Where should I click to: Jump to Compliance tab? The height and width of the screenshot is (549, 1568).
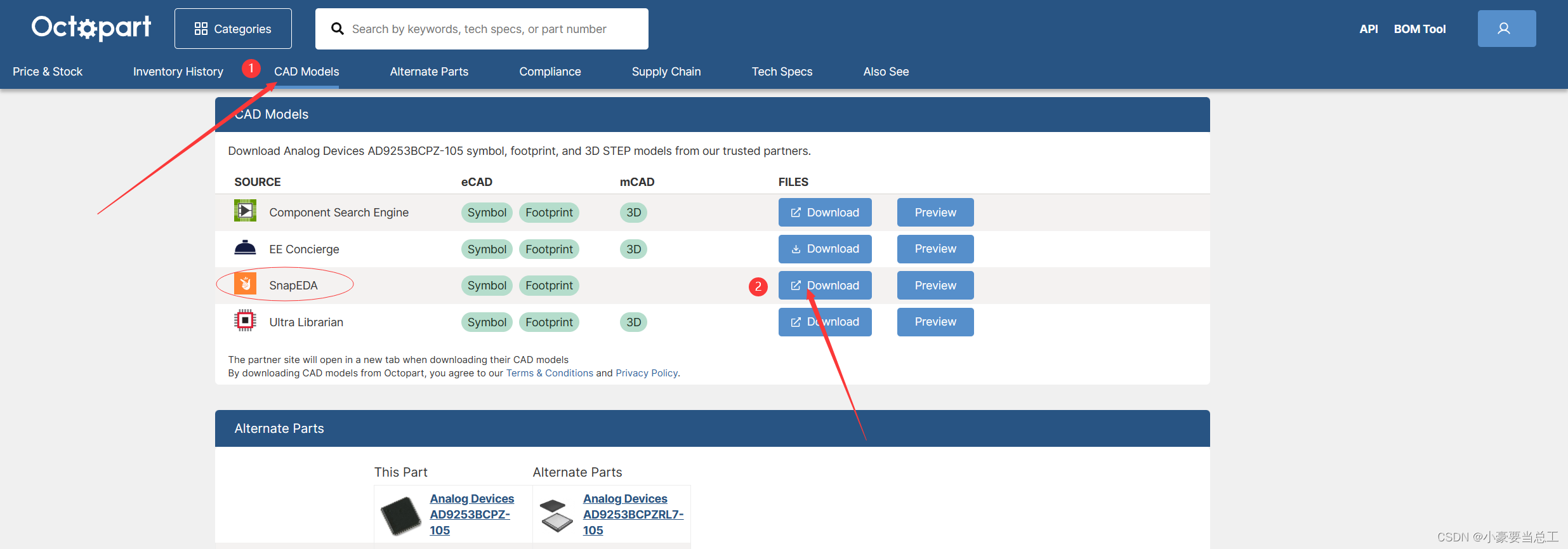(x=550, y=72)
